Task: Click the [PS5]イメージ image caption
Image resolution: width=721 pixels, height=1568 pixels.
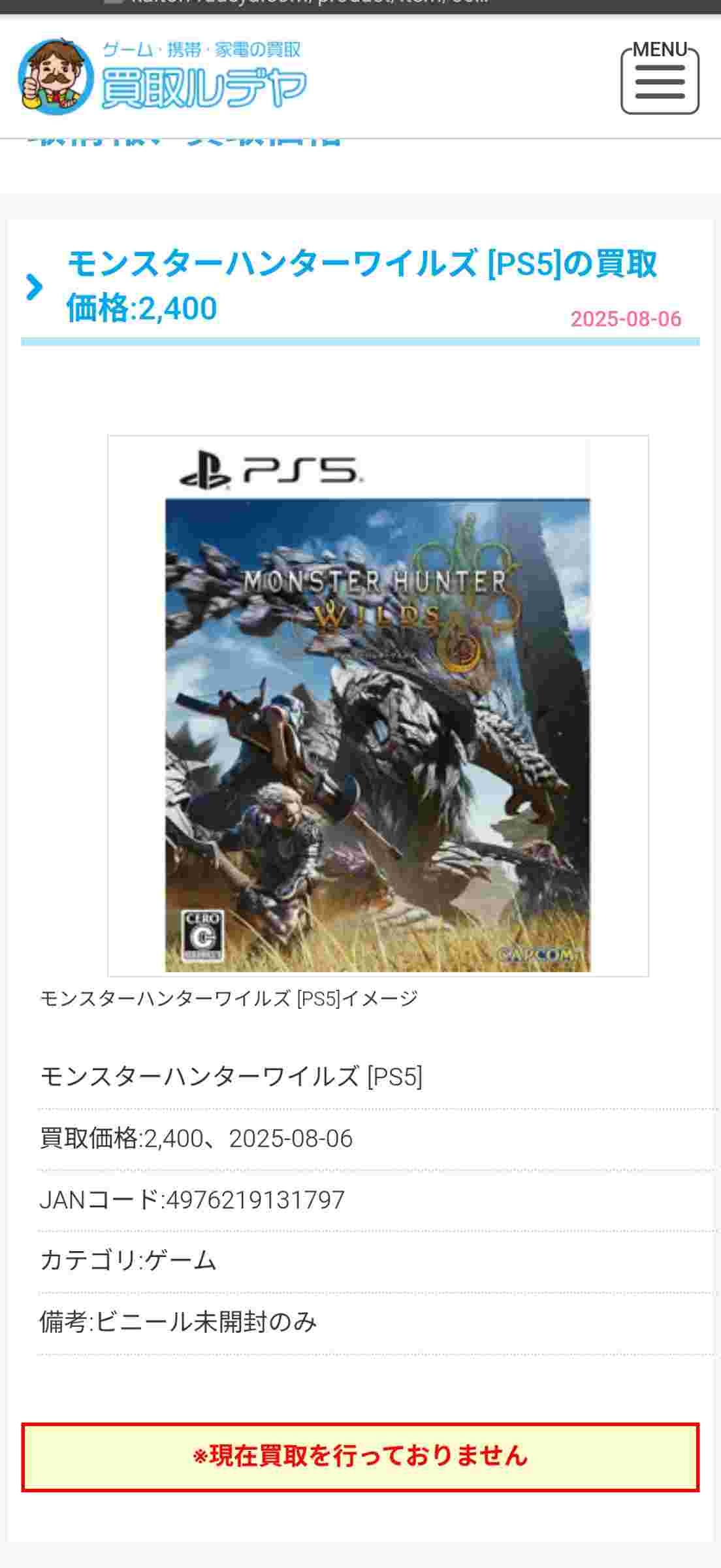Action: 229,998
